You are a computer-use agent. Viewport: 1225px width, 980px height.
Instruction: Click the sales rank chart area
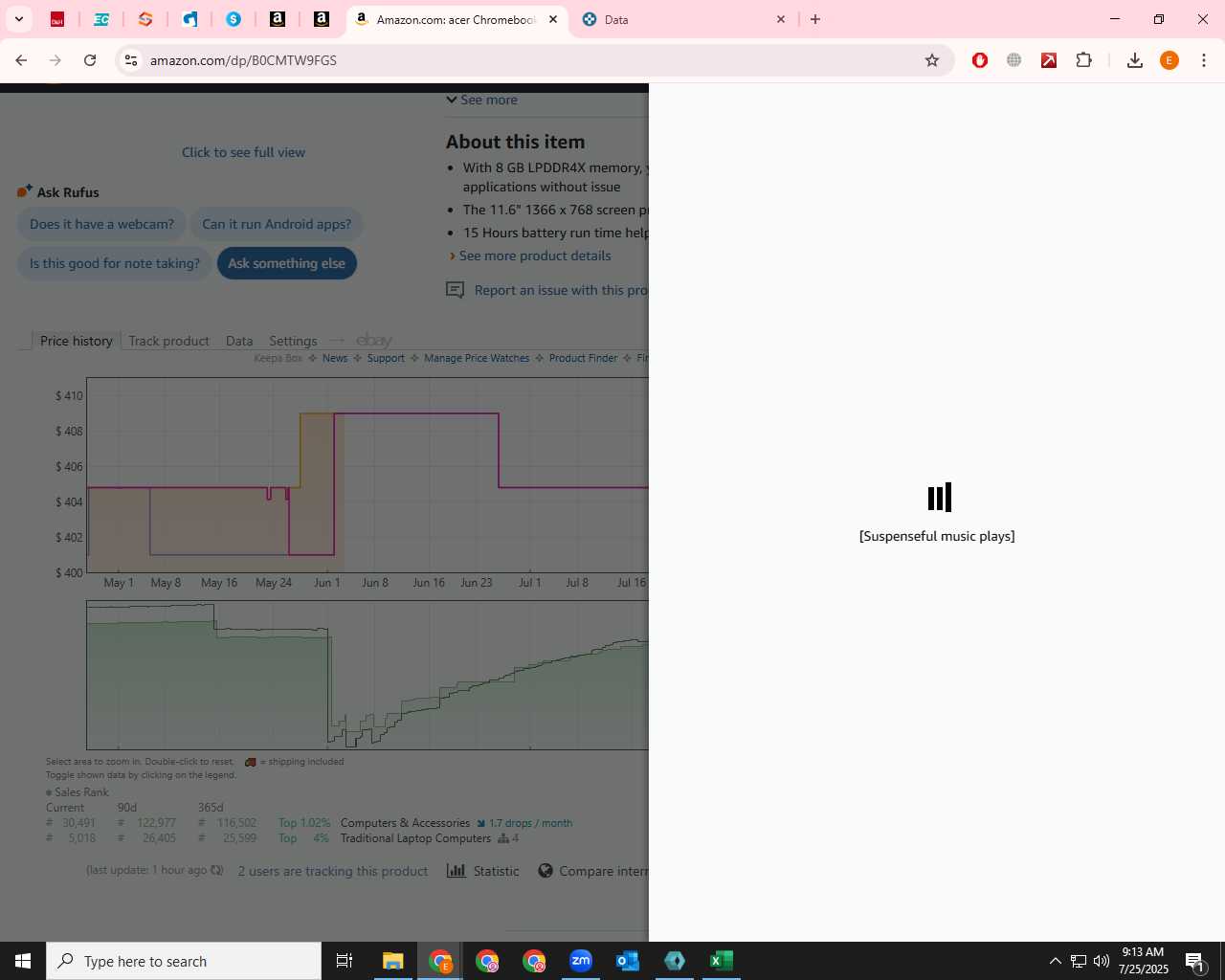point(367,675)
